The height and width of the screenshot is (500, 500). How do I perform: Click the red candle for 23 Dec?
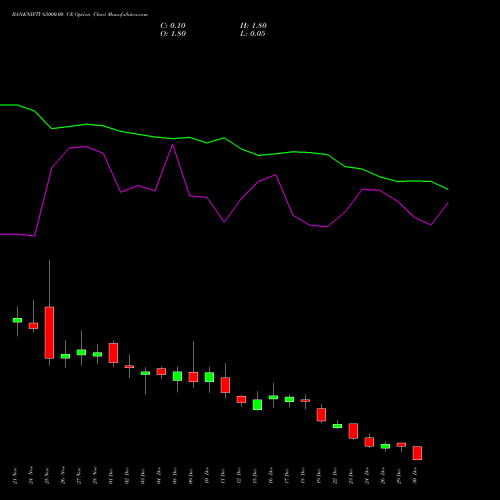pos(353,431)
